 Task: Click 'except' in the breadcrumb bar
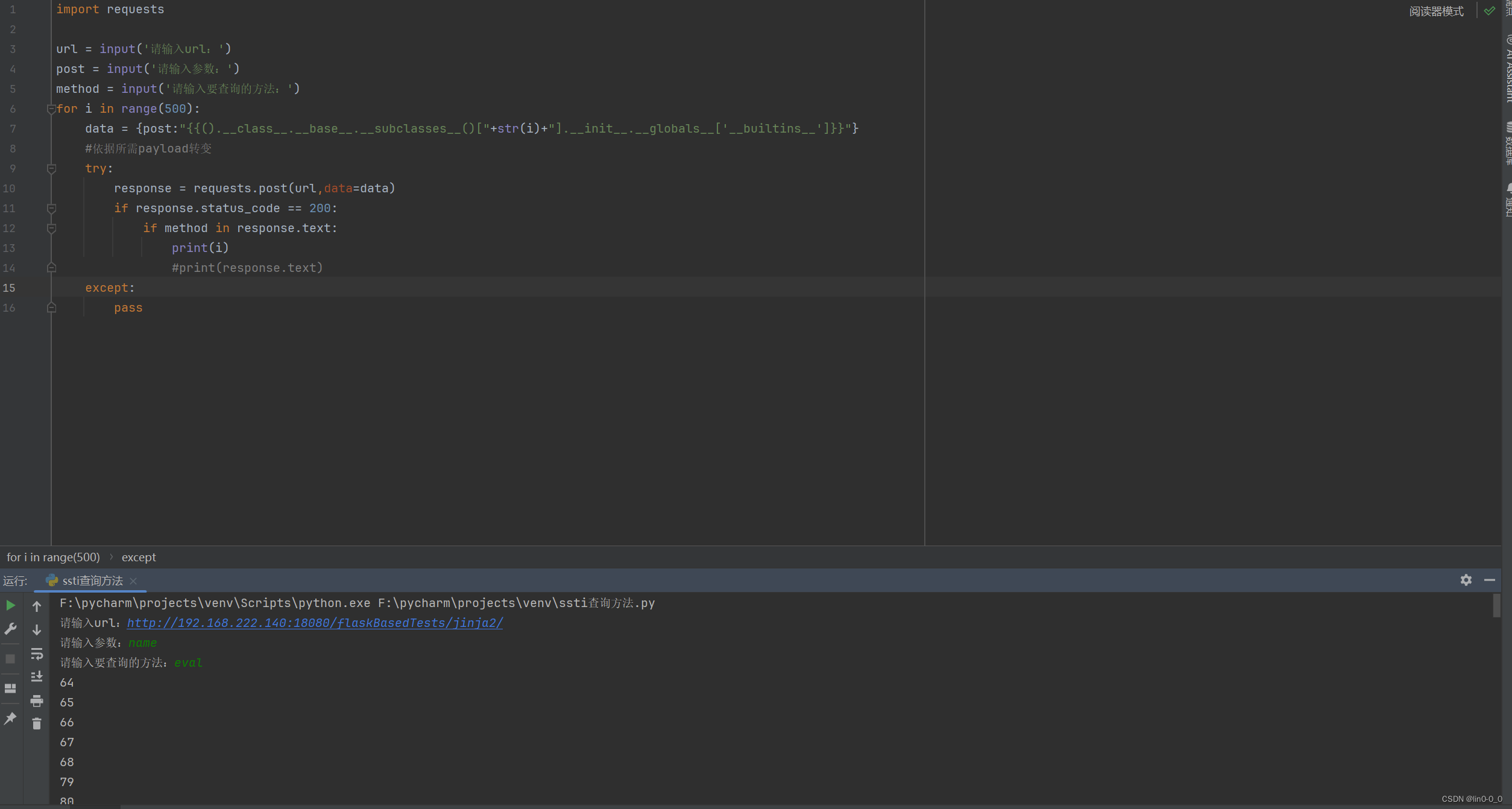click(x=139, y=557)
